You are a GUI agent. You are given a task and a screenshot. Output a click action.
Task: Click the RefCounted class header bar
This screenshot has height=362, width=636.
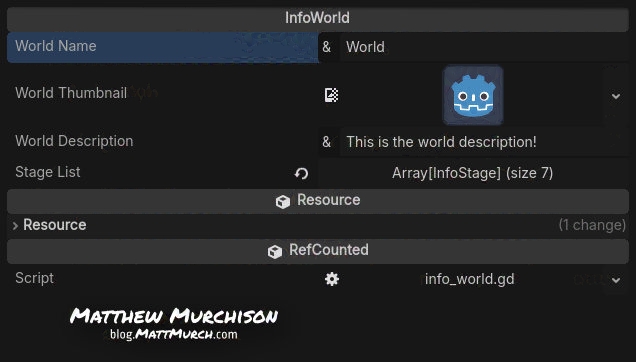click(x=318, y=251)
